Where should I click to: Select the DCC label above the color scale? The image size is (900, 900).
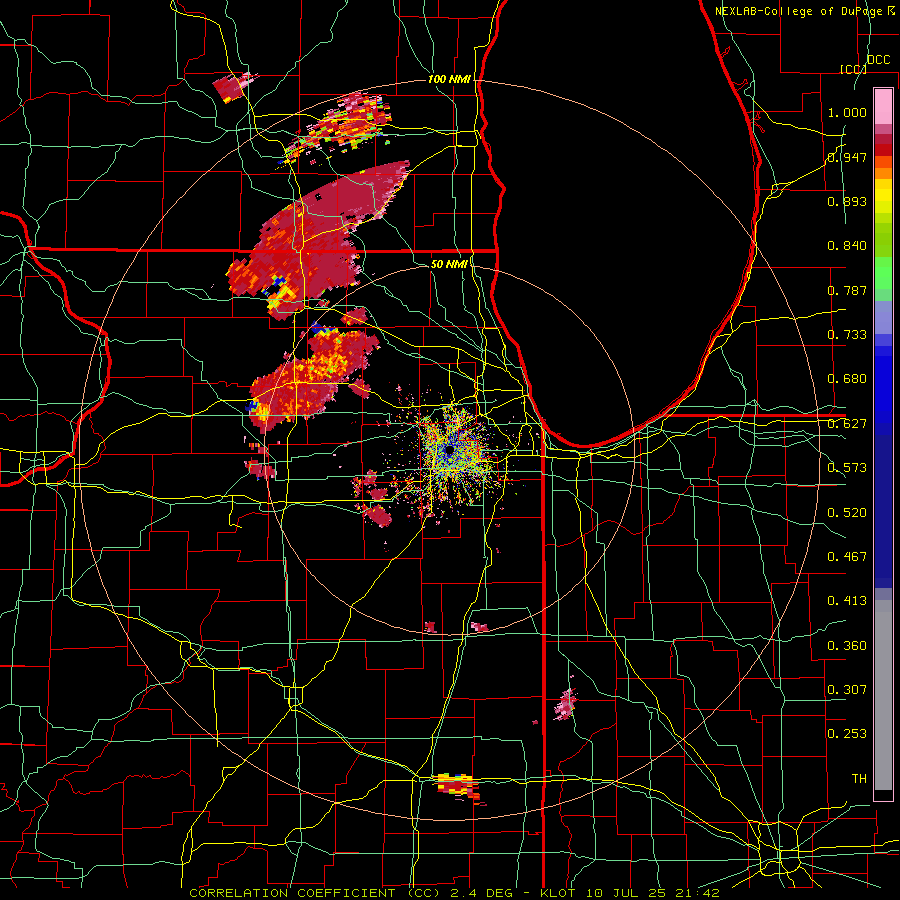coord(878,60)
